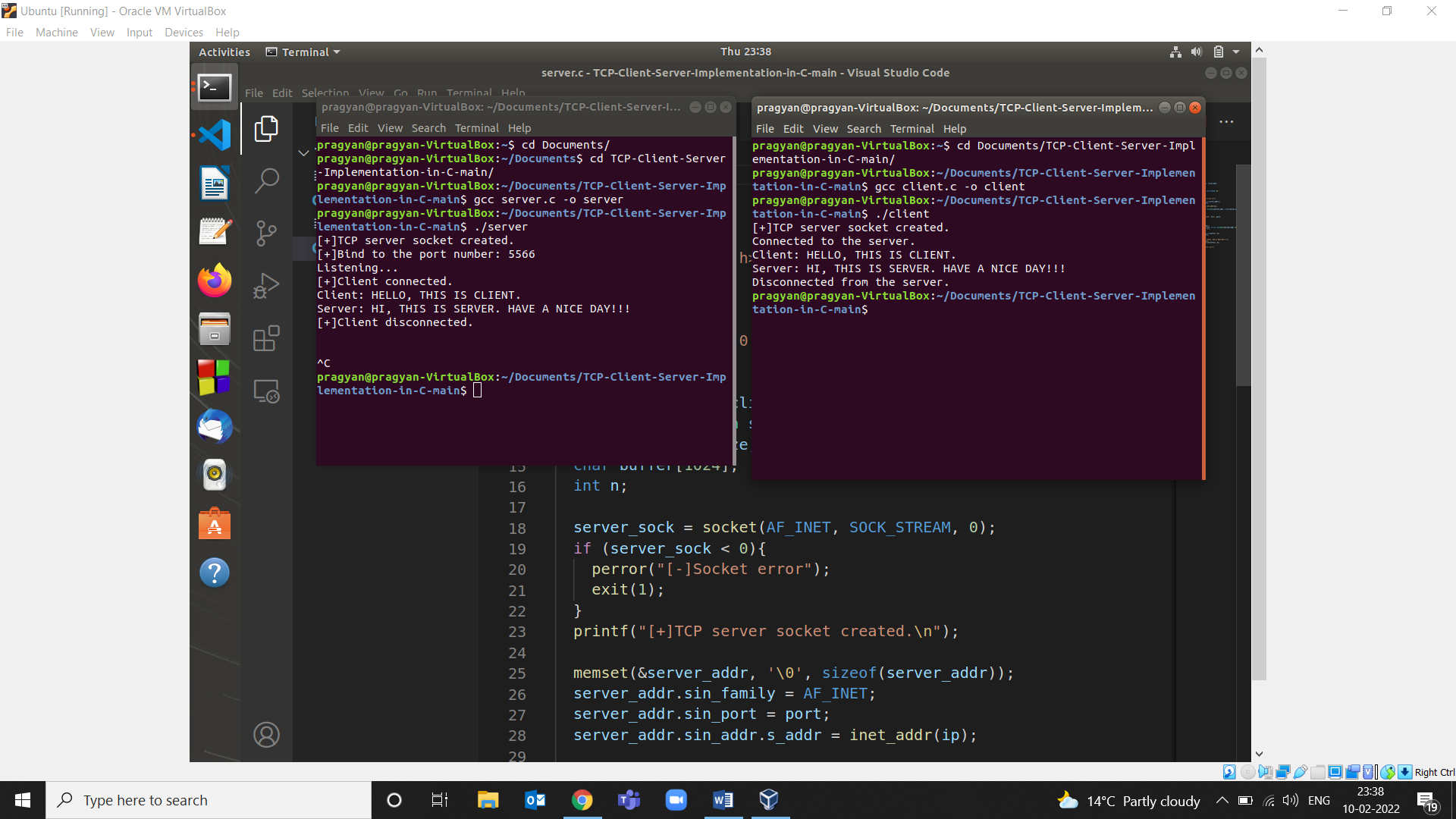Open the Devices menu of VirtualBox
This screenshot has height=819, width=1456.
(184, 32)
